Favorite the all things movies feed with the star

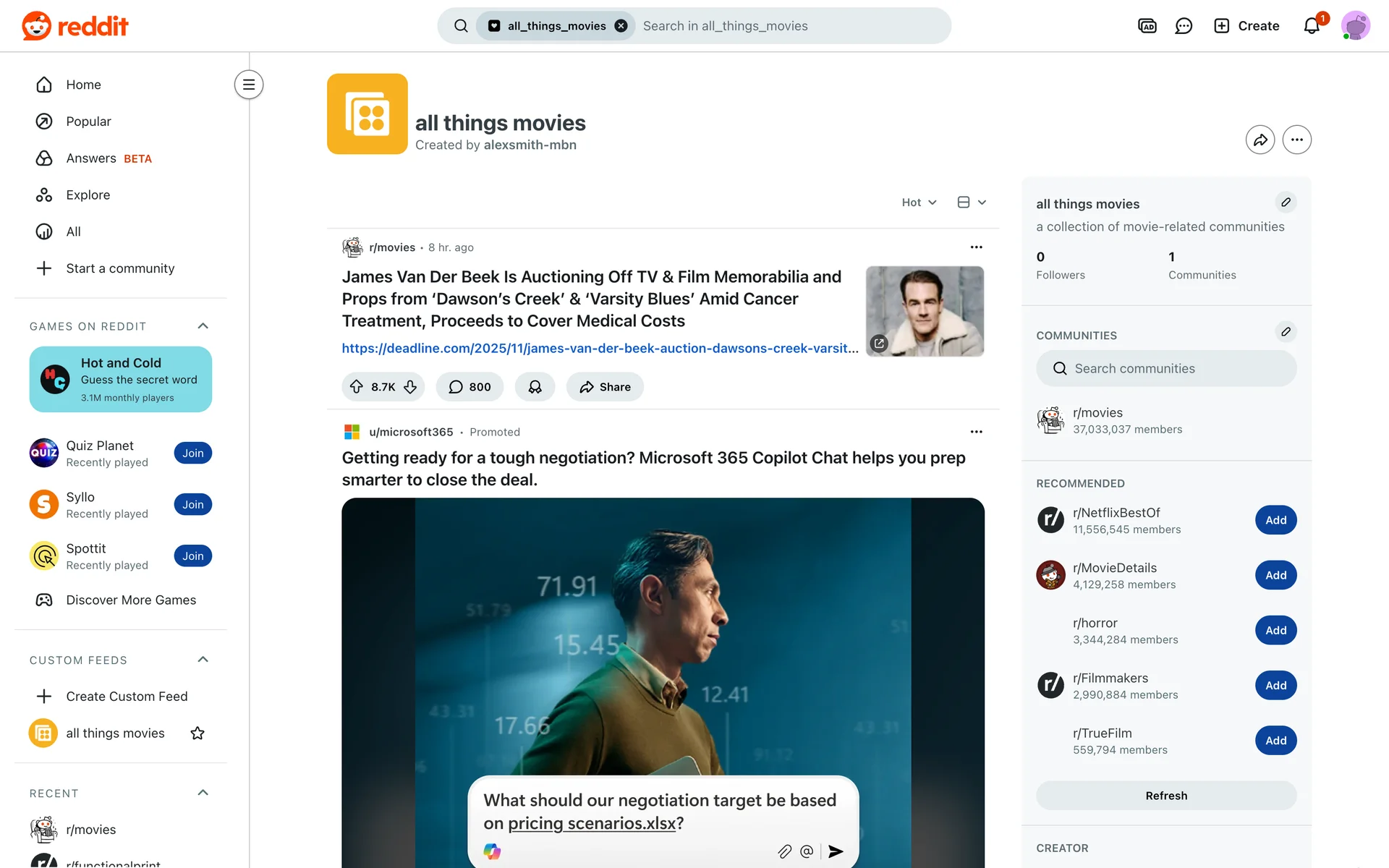click(x=197, y=733)
